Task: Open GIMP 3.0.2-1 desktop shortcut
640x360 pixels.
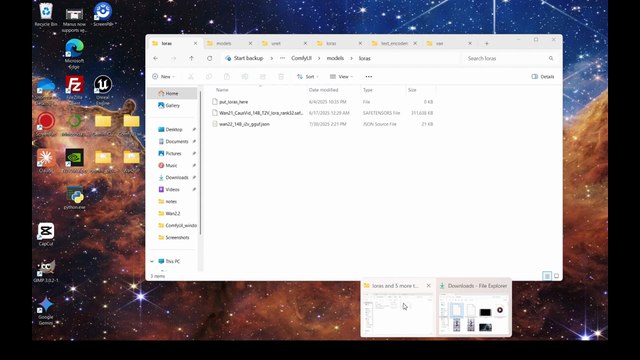Action: pyautogui.click(x=46, y=271)
